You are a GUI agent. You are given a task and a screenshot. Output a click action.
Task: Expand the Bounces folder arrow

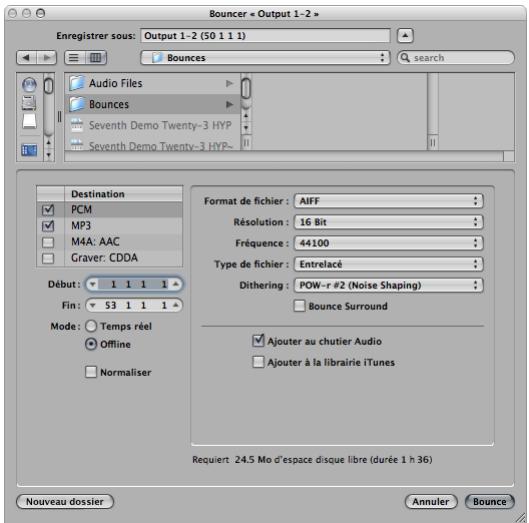229,104
